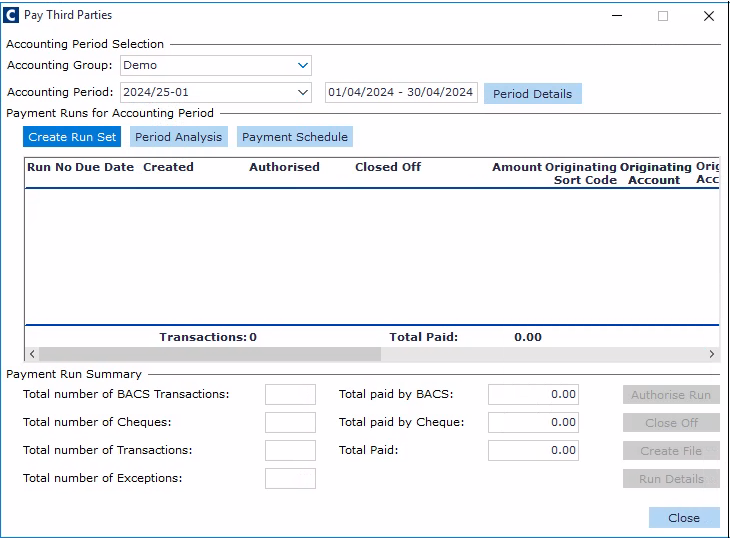Click the Create File button
This screenshot has height=538, width=730.
point(671,451)
